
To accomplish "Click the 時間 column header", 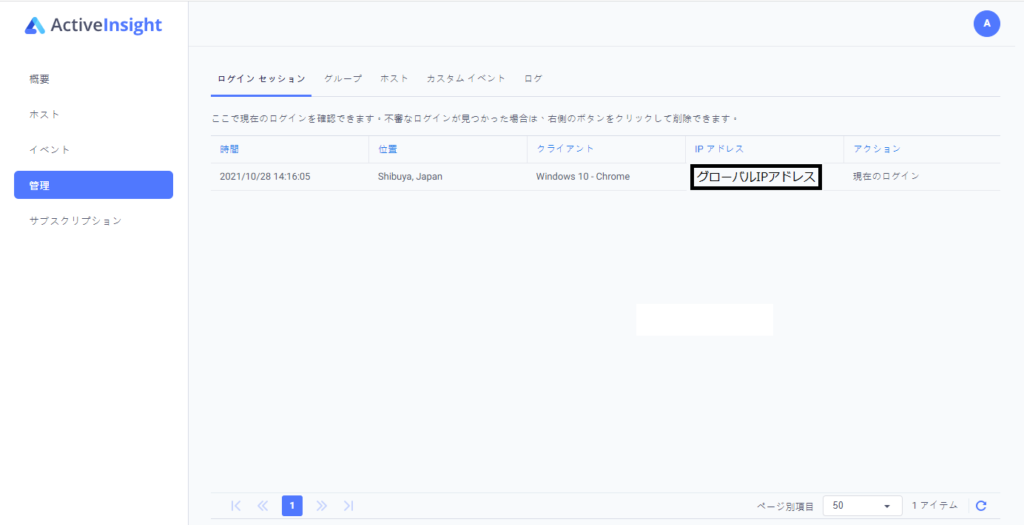I will click(230, 149).
